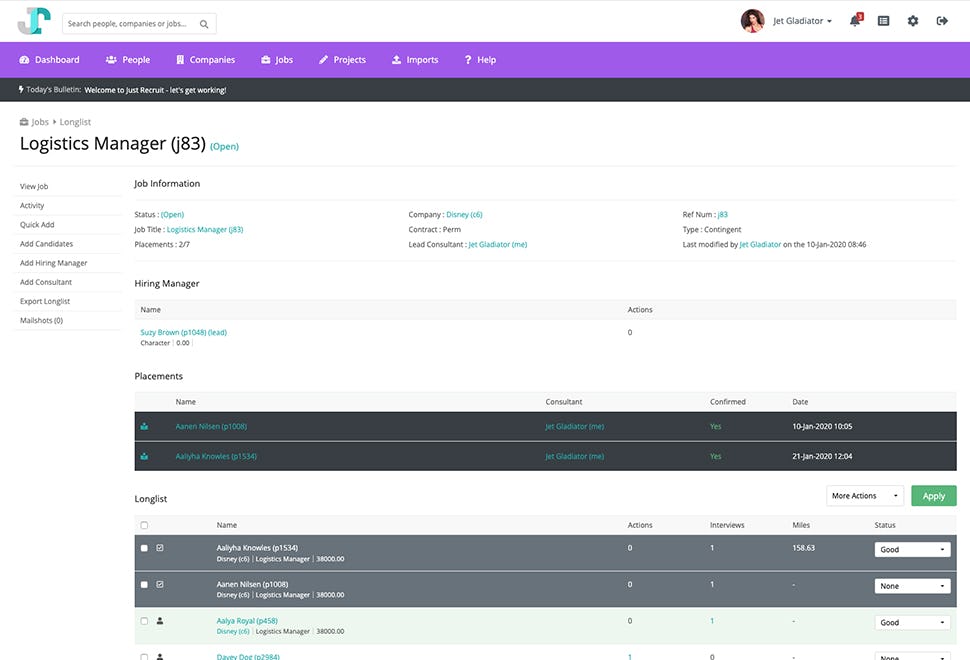This screenshot has height=660, width=970.
Task: Select the checkbox for Davey Dog
Action: [143, 657]
